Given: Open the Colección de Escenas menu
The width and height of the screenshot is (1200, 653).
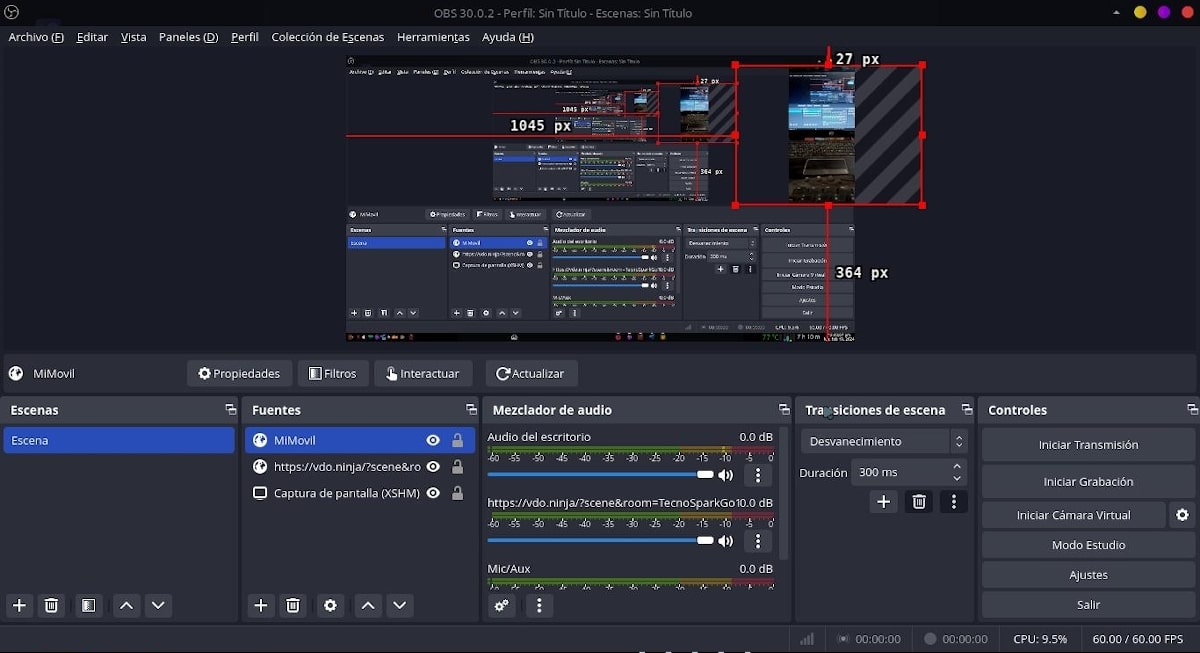Looking at the screenshot, I should [x=327, y=37].
